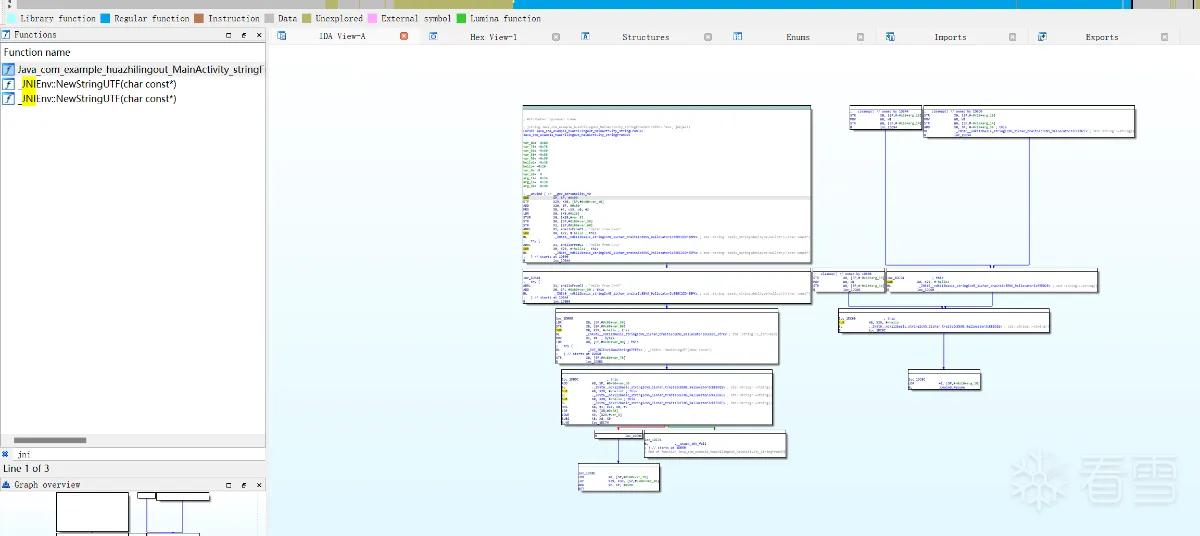Image resolution: width=1200 pixels, height=536 pixels.
Task: Click the Enums tab icon
Action: [x=737, y=36]
